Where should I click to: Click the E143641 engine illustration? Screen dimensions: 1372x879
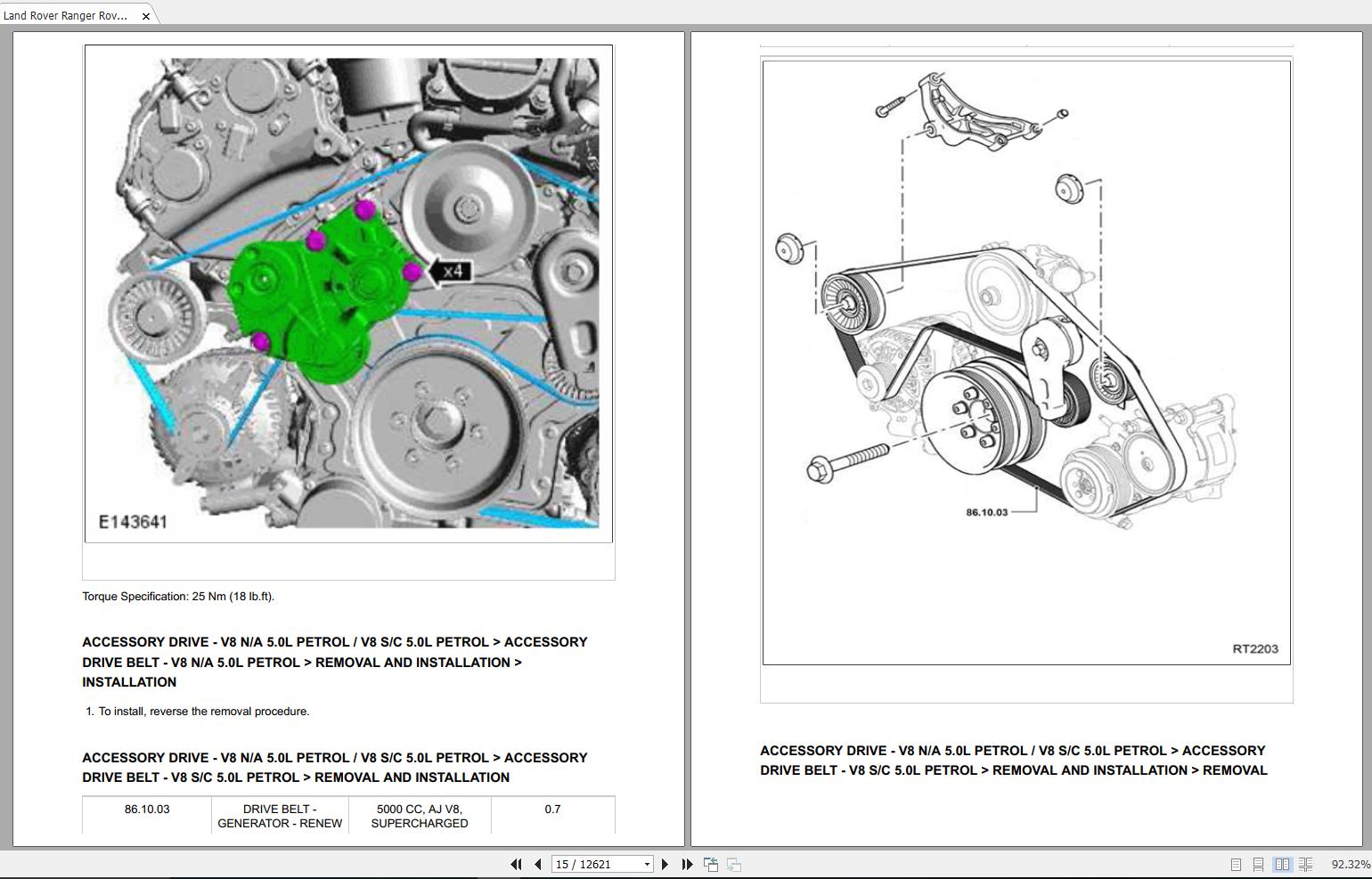tap(348, 293)
